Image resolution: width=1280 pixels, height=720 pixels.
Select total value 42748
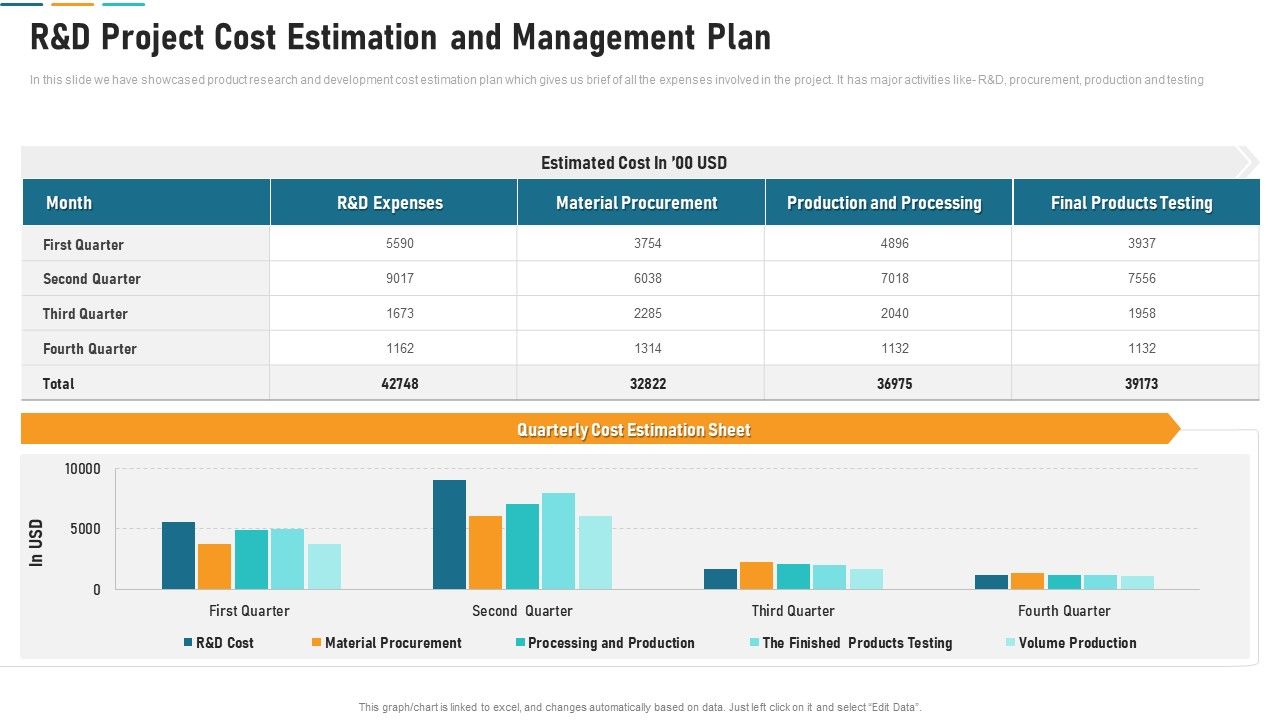(400, 383)
